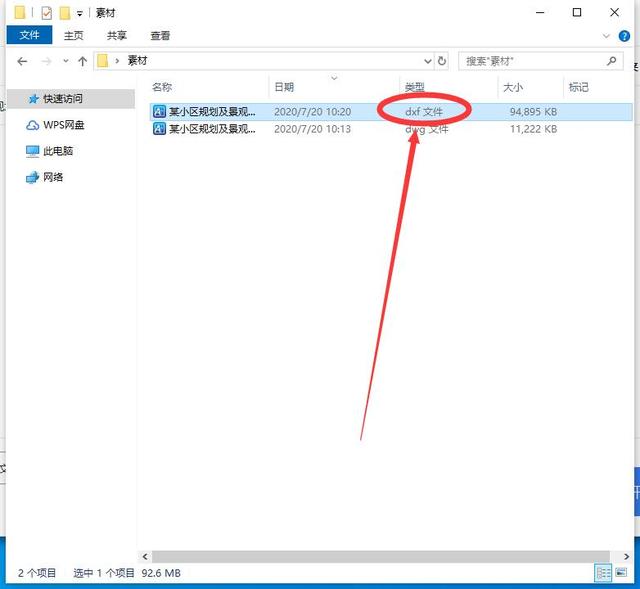The width and height of the screenshot is (640, 589).
Task: Select the dxf file dated 10:20
Action: [391, 112]
